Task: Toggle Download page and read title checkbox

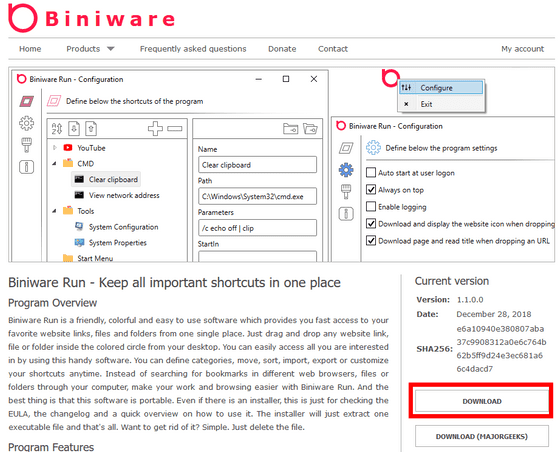Action: pyautogui.click(x=371, y=241)
